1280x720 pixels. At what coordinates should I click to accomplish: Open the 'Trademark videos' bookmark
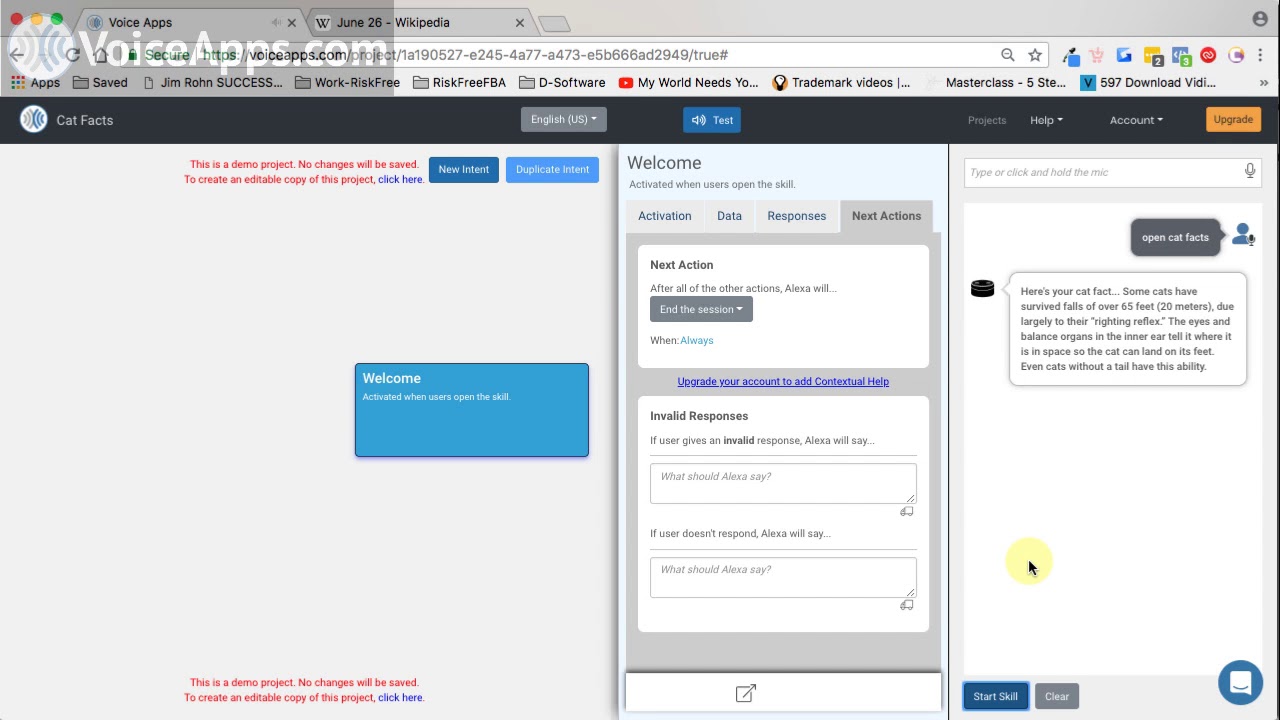pyautogui.click(x=841, y=83)
